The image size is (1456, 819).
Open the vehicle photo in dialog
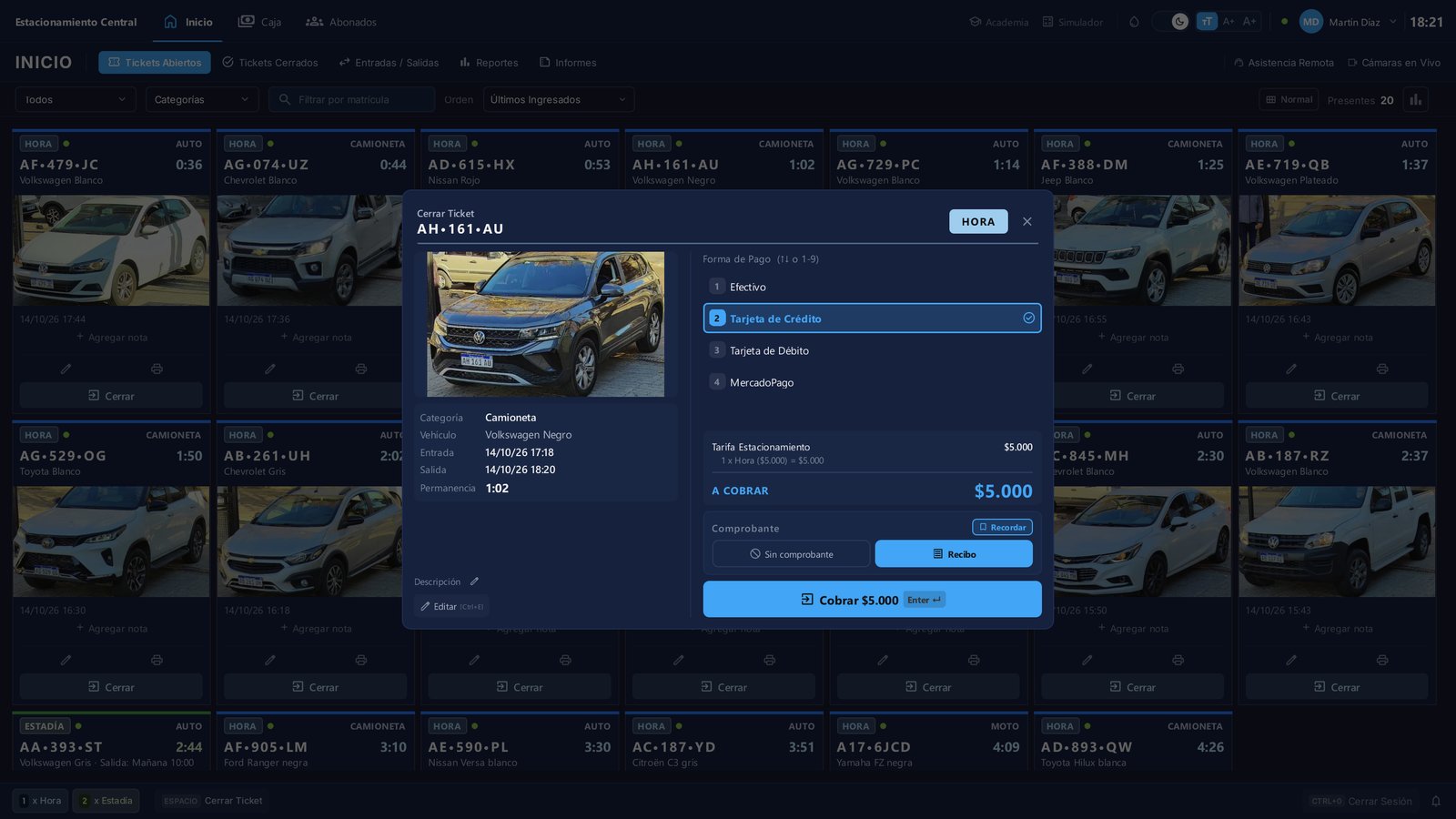[x=545, y=324]
